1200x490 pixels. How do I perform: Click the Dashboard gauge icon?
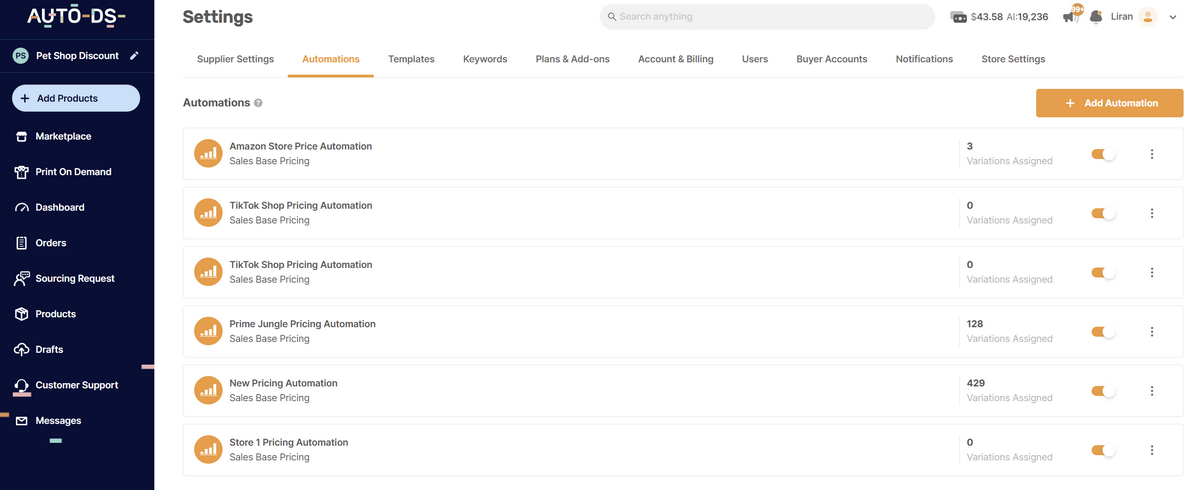click(x=21, y=208)
